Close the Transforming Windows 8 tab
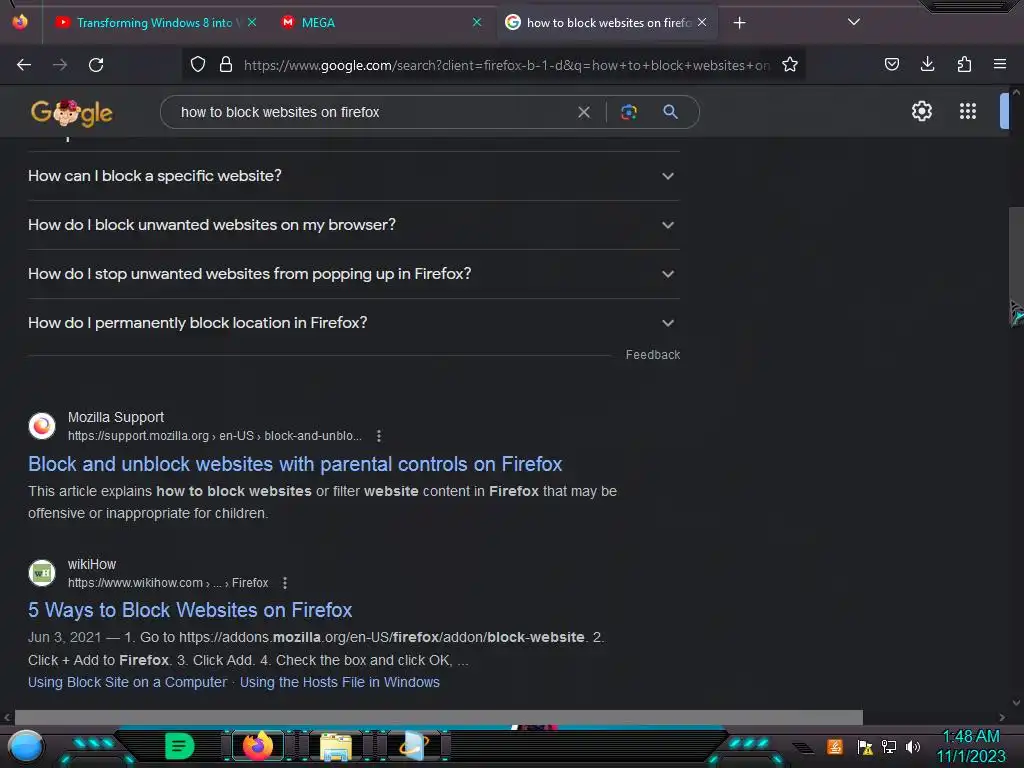This screenshot has height=768, width=1024. click(252, 22)
